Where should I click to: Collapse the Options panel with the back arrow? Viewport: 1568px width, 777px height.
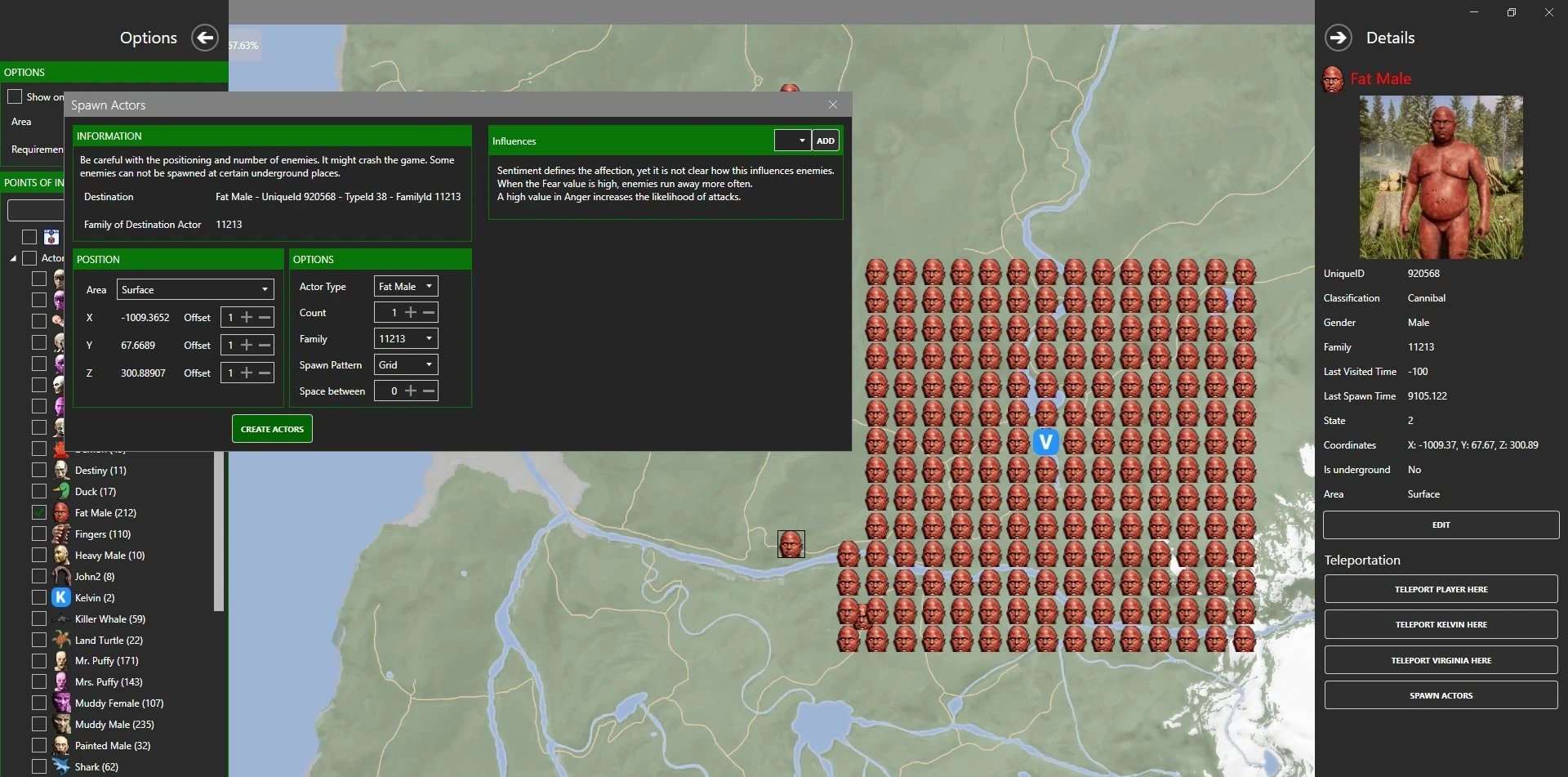[205, 38]
